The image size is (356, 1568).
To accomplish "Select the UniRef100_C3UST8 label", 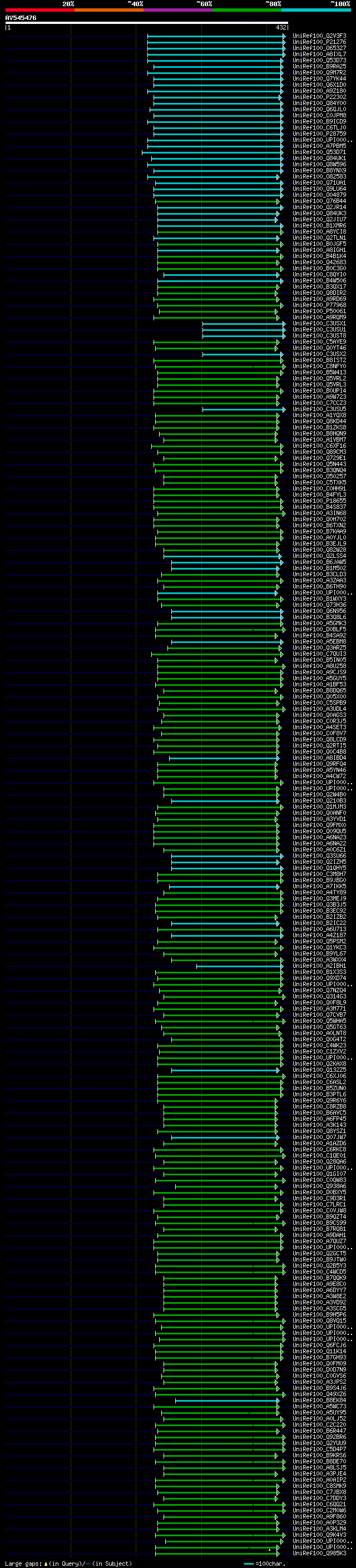I will pyautogui.click(x=319, y=335).
